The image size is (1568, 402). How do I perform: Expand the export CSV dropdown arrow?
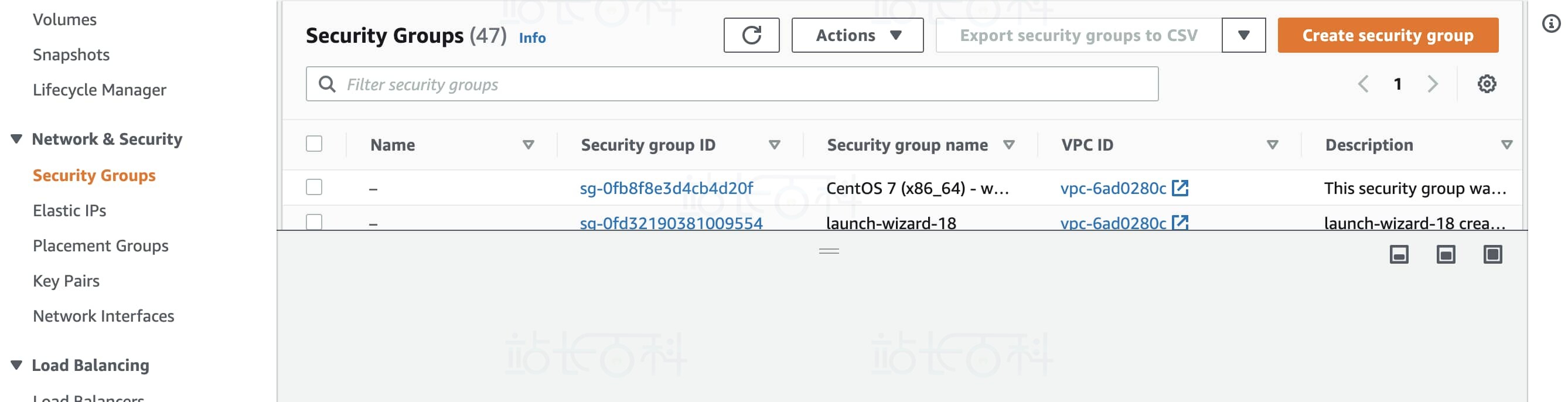(1243, 35)
